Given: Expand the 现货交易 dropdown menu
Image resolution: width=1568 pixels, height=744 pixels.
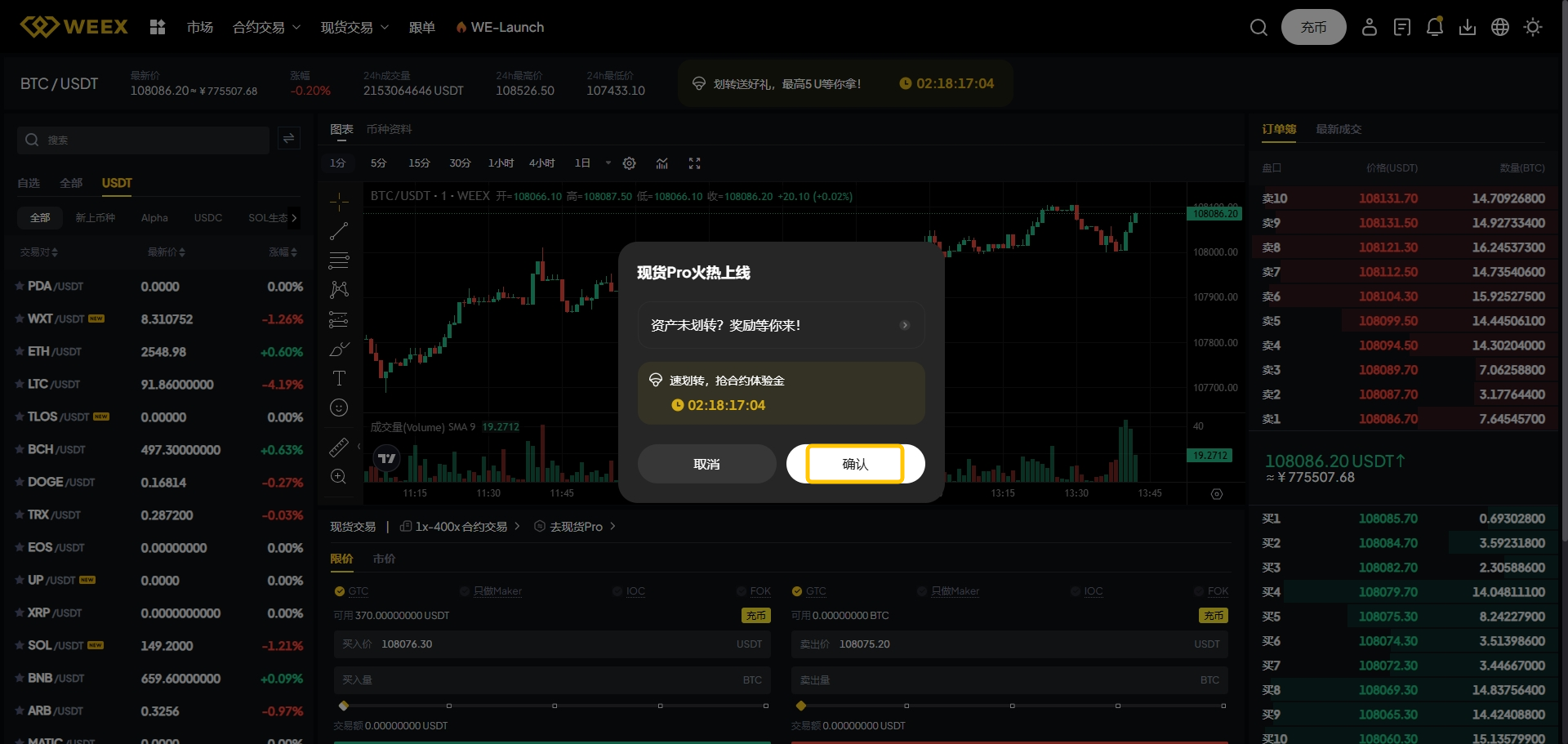Looking at the screenshot, I should [x=354, y=28].
